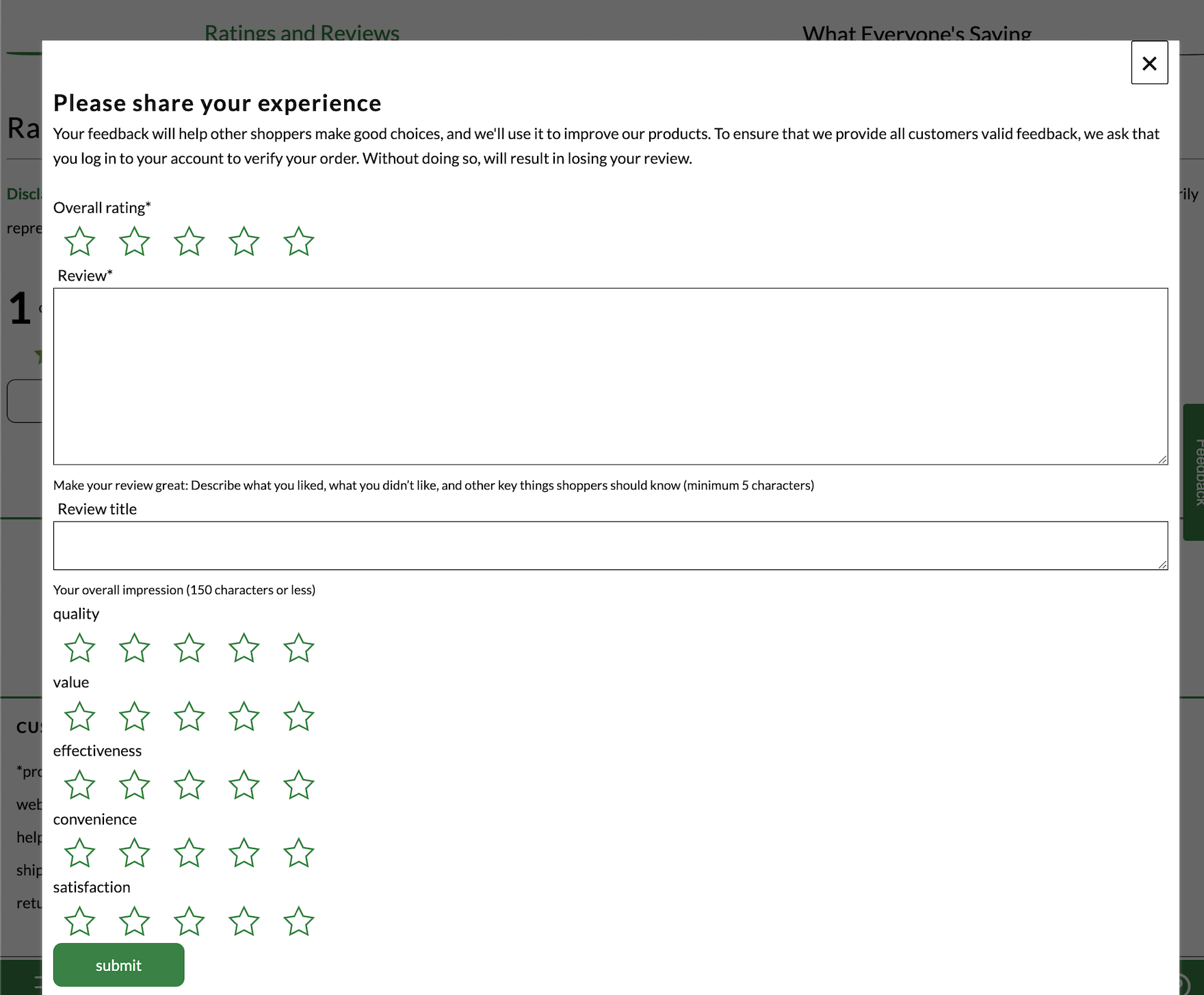
Task: Grab the Review box resize handle
Action: (x=1162, y=460)
